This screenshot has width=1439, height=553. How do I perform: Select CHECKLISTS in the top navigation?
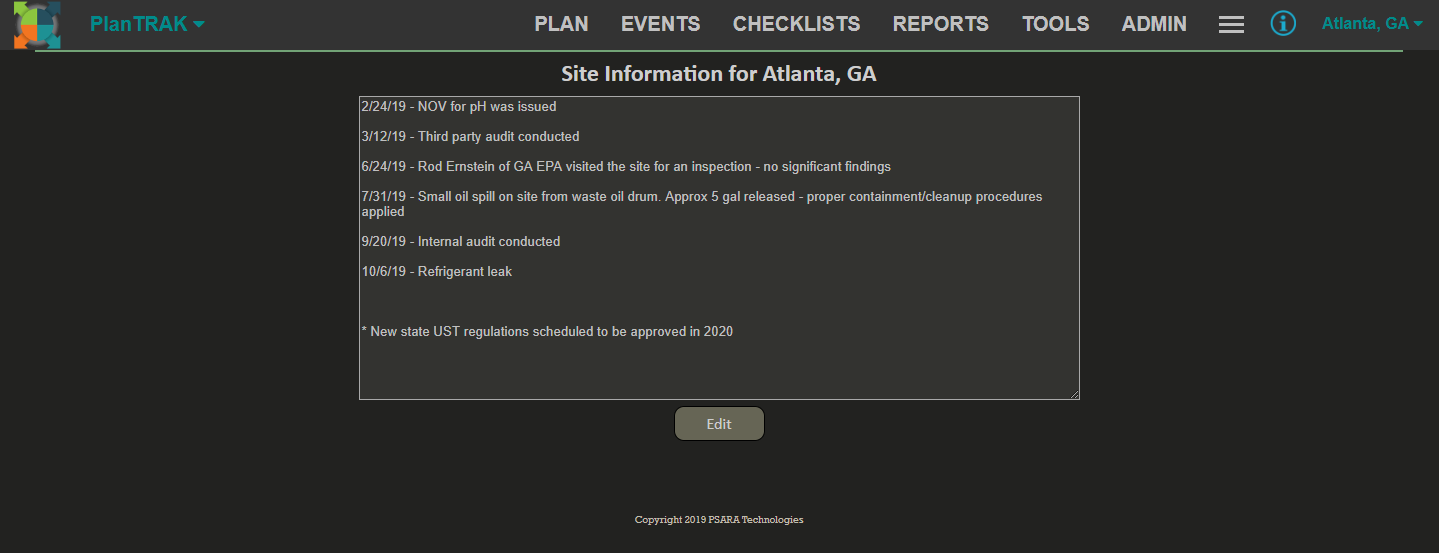pyautogui.click(x=796, y=24)
